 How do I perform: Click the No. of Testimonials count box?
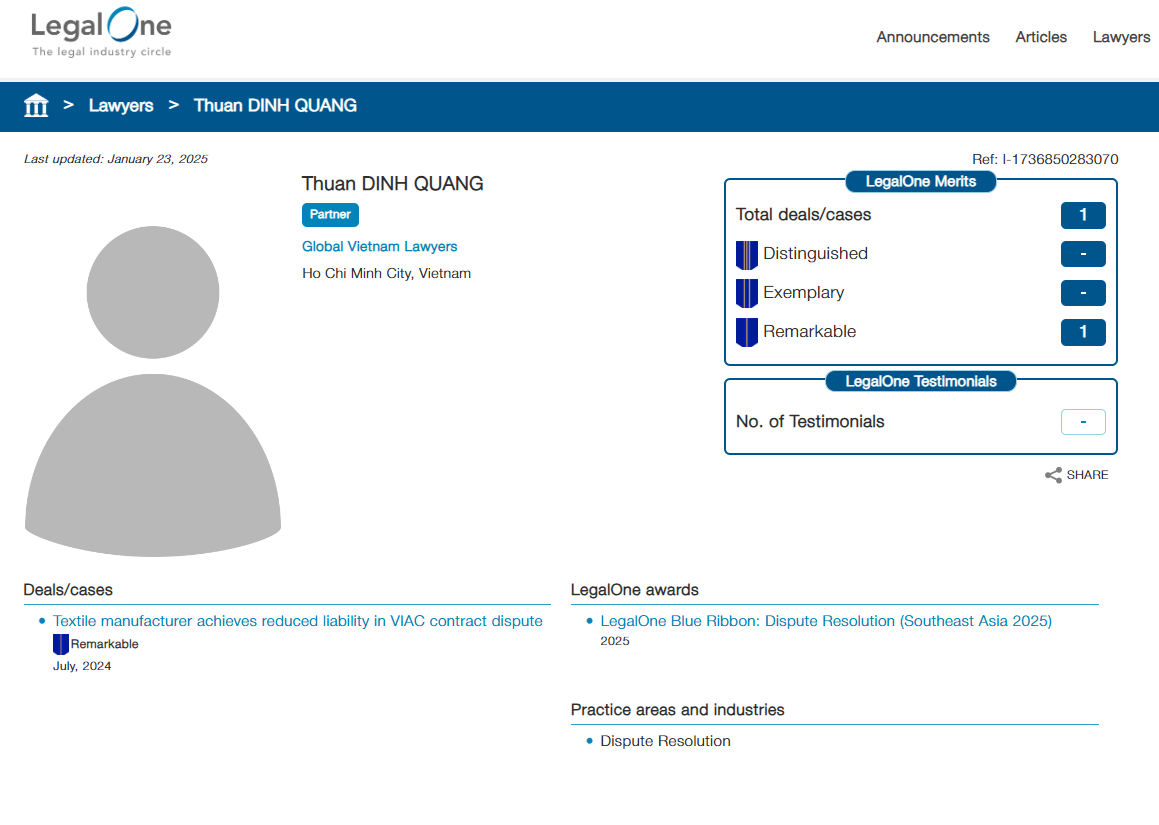click(1083, 422)
